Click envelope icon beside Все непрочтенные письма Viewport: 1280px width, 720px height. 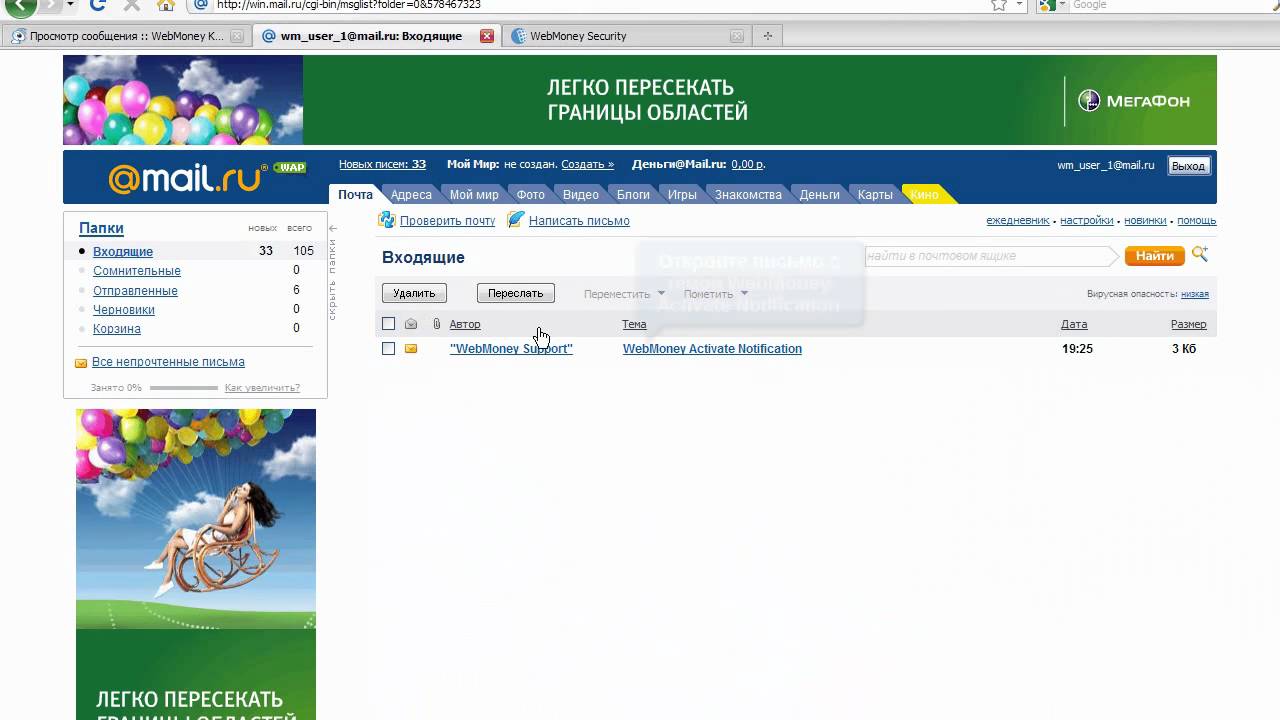pos(81,363)
